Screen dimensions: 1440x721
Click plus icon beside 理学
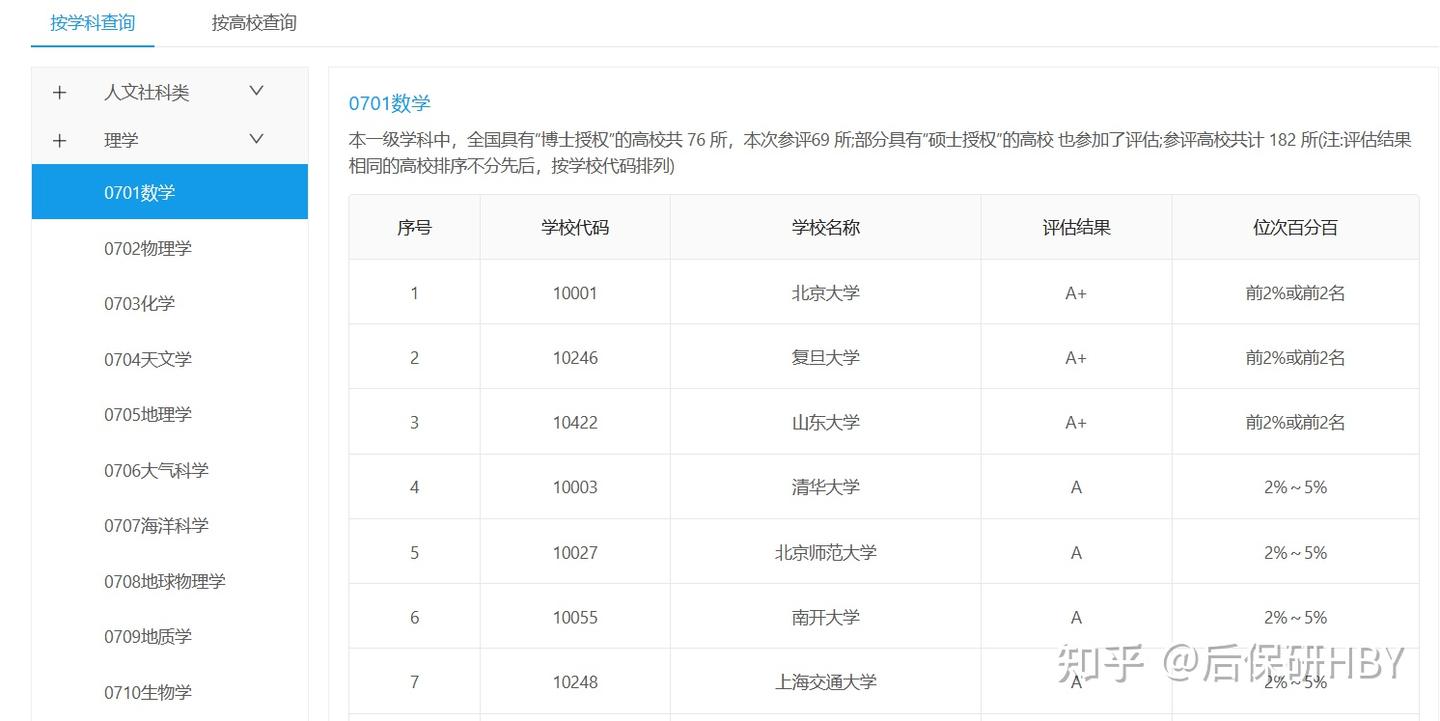[60, 140]
